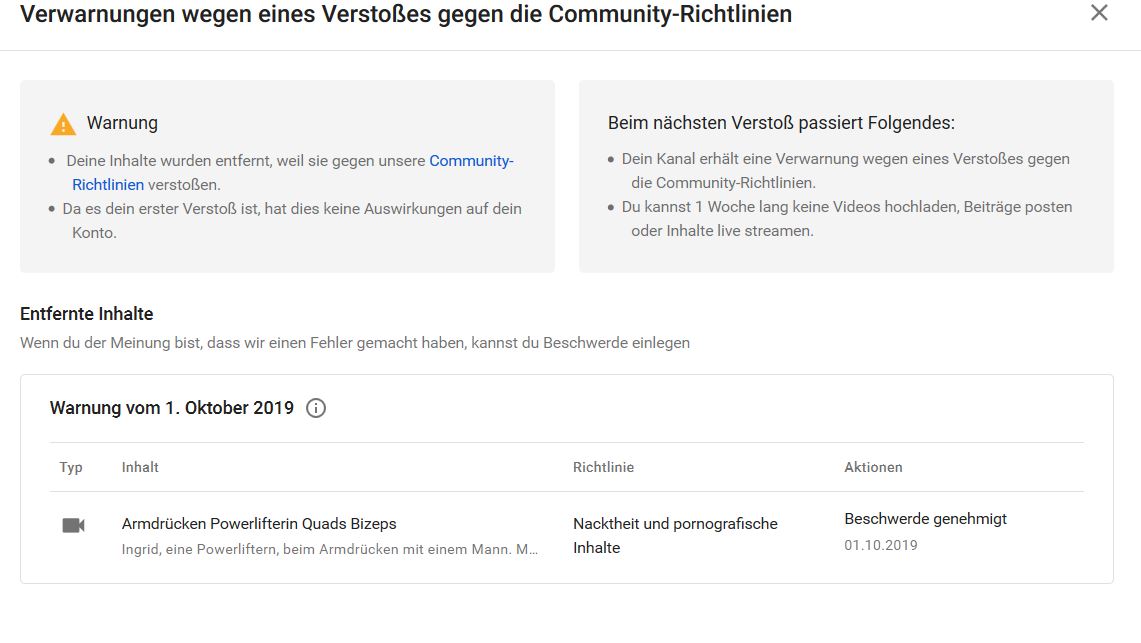Click the Entfernte Inhalte section heading
Viewport: 1141px width, 643px height.
click(87, 314)
